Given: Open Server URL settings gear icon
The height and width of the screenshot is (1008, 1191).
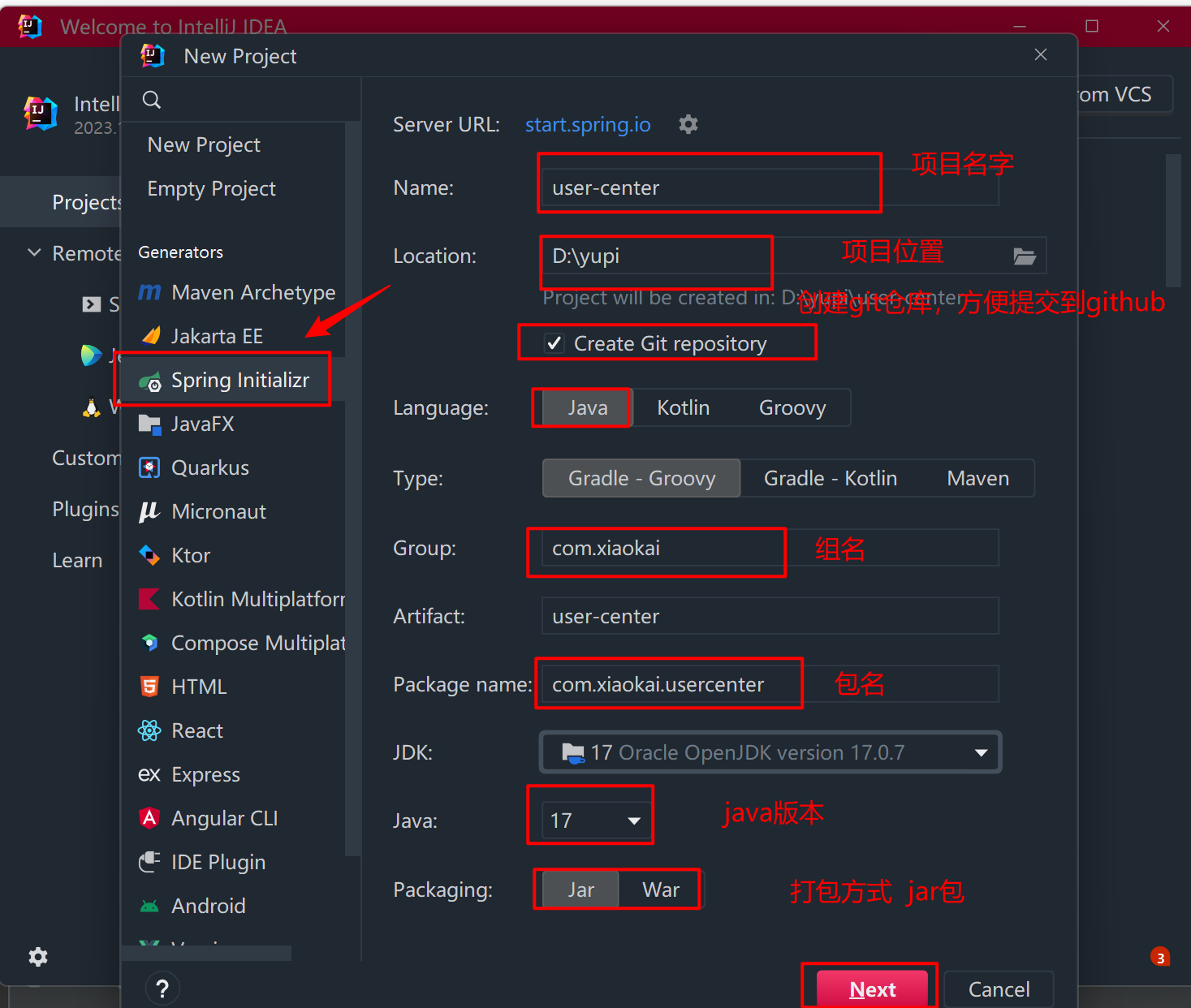Looking at the screenshot, I should click(x=688, y=124).
